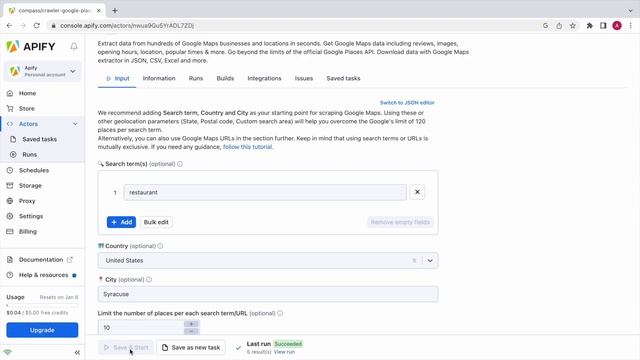This screenshot has width=640, height=360.
Task: Show info tooltip for City
Action: click(149, 280)
